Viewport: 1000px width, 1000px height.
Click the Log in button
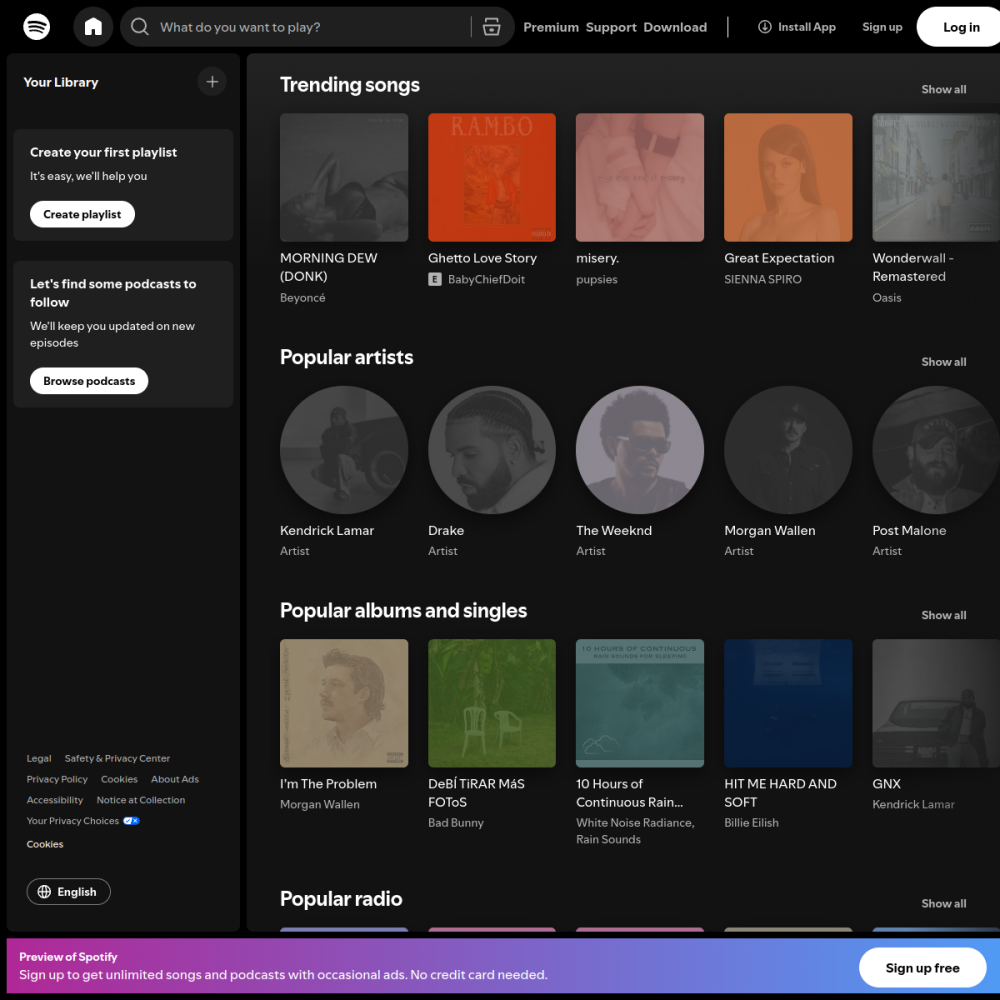coord(960,27)
